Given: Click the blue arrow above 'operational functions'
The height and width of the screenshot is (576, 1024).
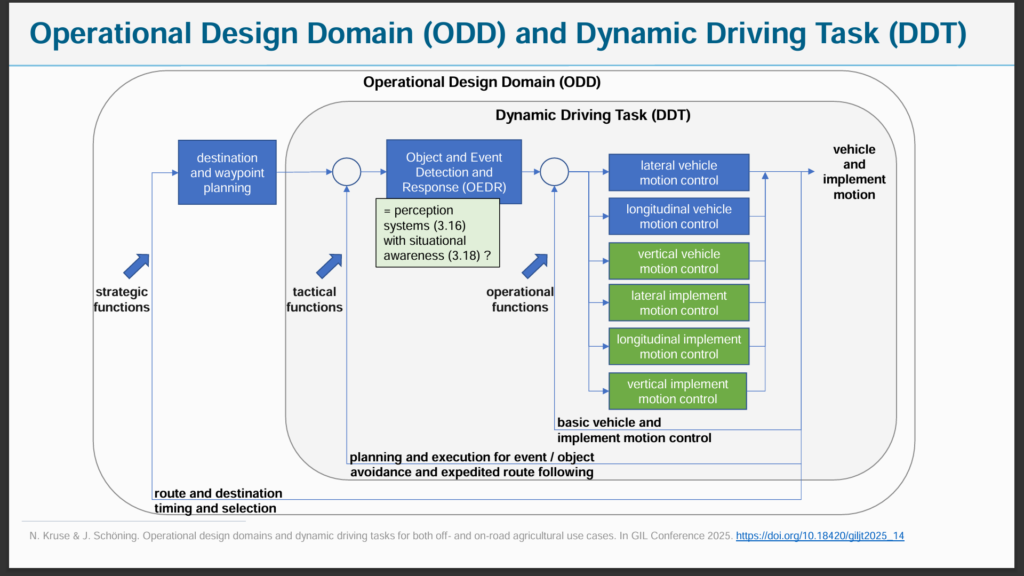Looking at the screenshot, I should 535,266.
